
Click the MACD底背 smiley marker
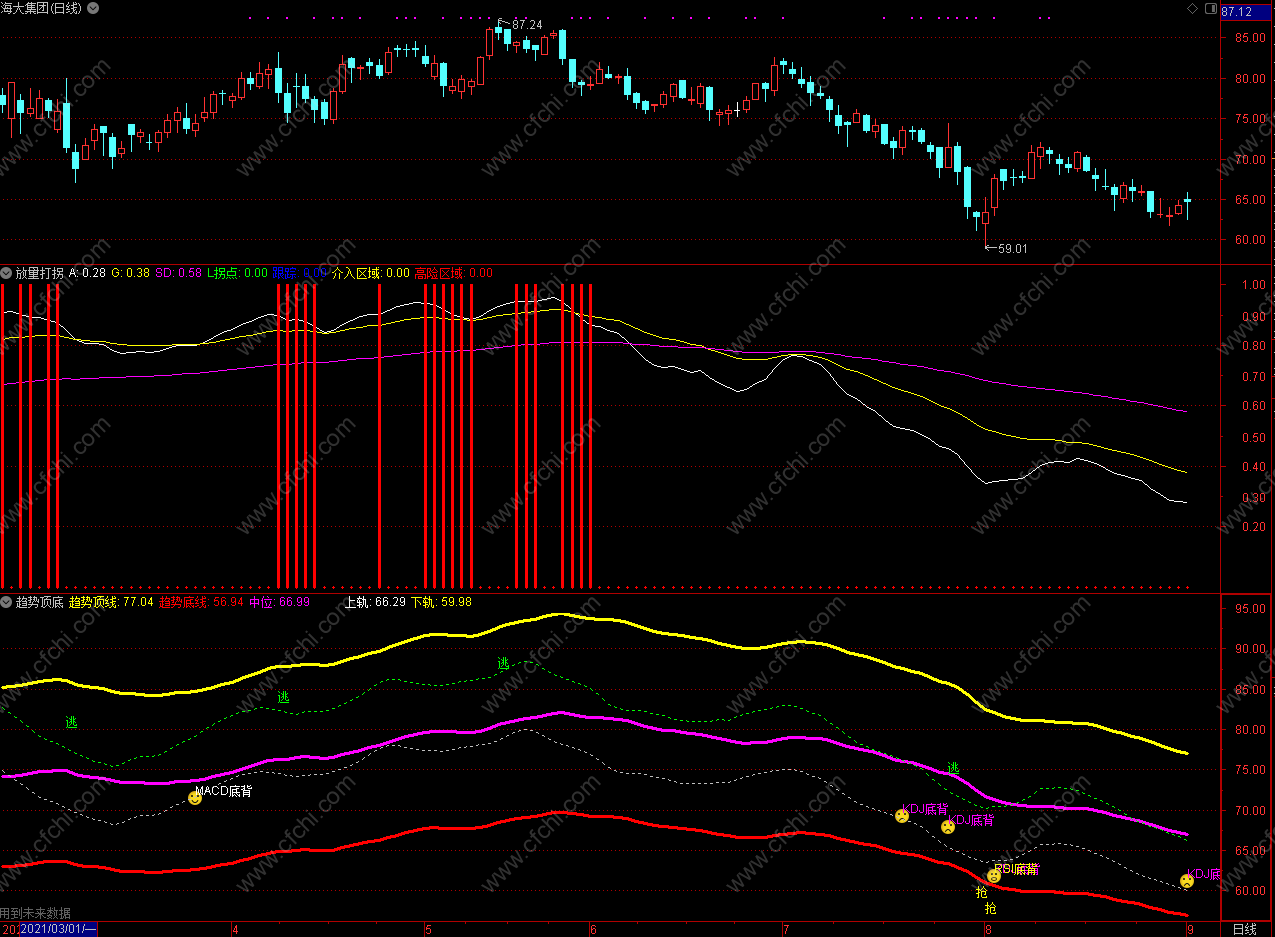point(195,798)
